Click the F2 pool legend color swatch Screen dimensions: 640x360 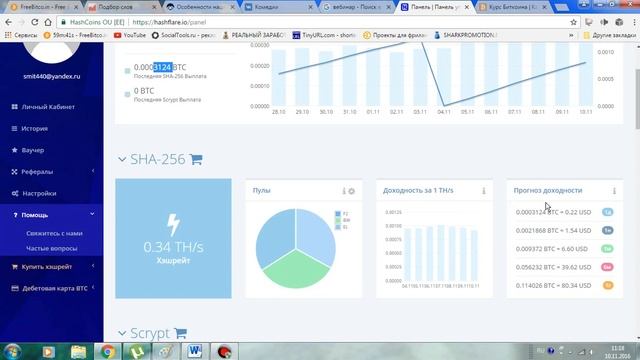click(x=338, y=214)
